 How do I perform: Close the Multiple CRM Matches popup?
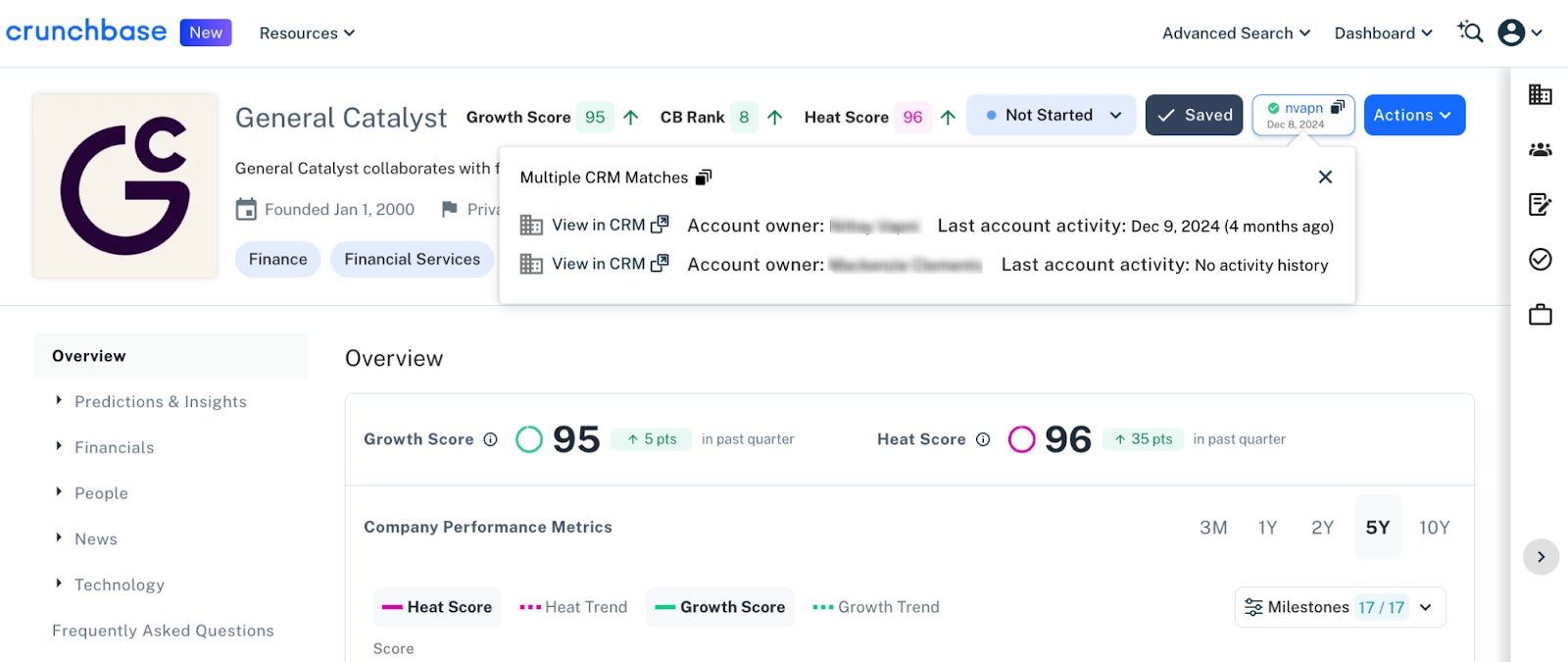(x=1325, y=177)
